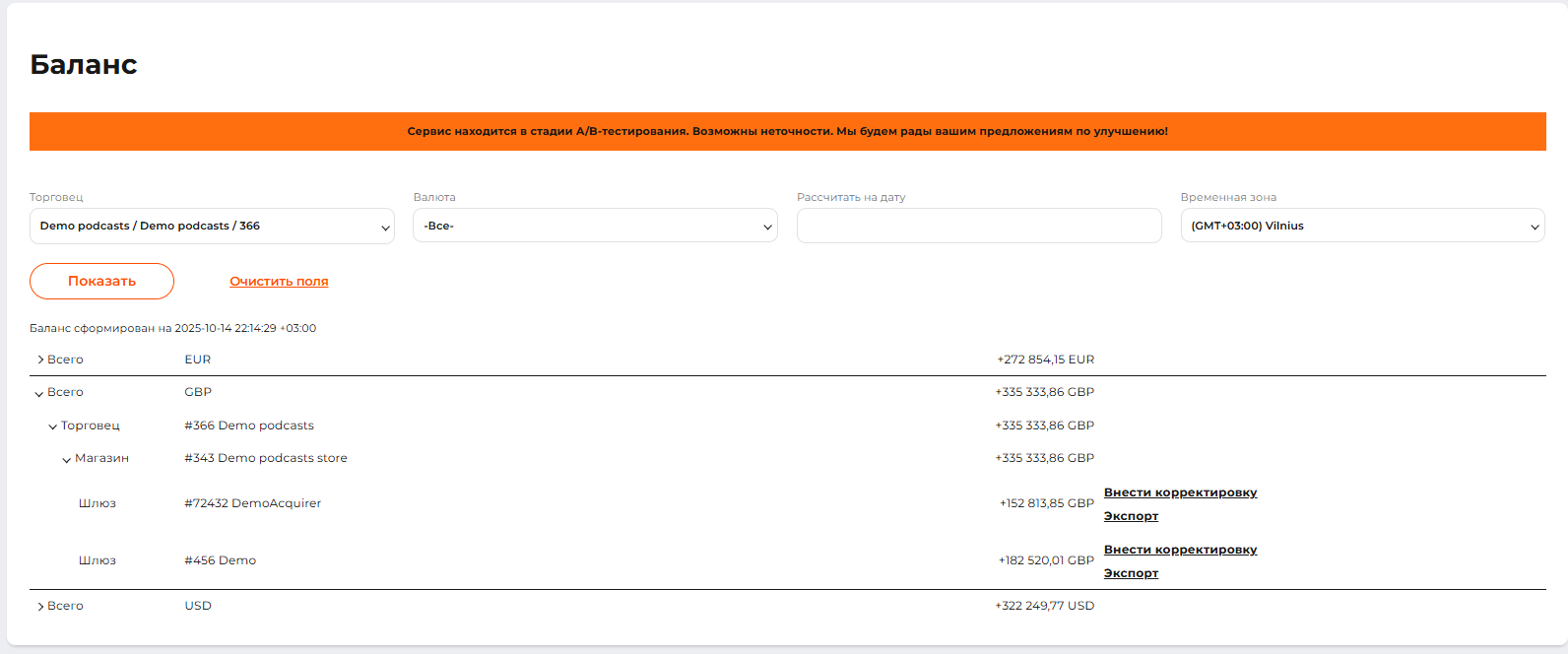Collapse the GBP total row chevron
This screenshot has height=654, width=1568.
tap(39, 393)
